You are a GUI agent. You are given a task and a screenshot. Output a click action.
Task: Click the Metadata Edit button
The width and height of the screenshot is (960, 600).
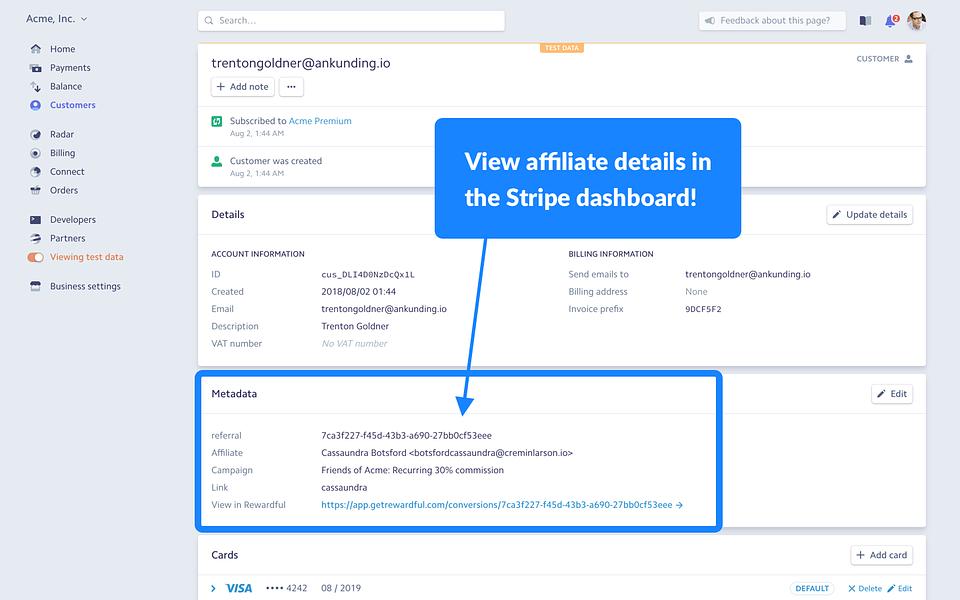pos(892,394)
